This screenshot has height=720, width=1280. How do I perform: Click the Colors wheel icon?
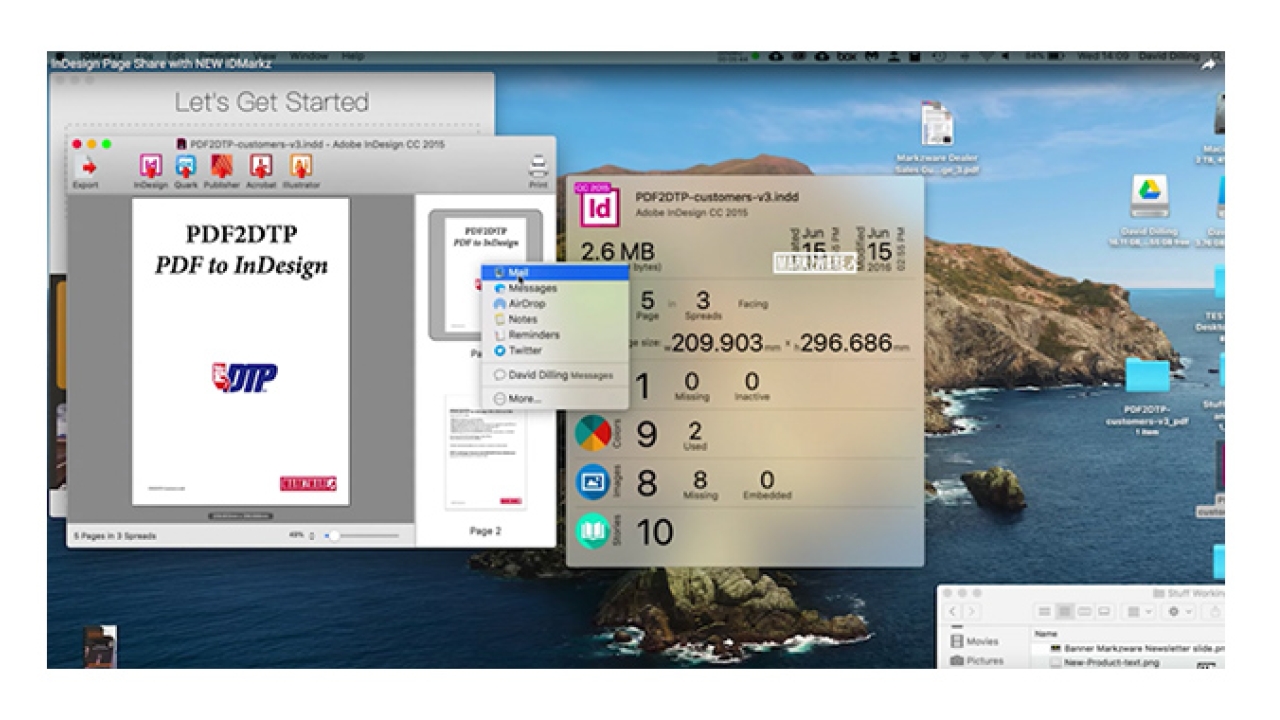(593, 434)
